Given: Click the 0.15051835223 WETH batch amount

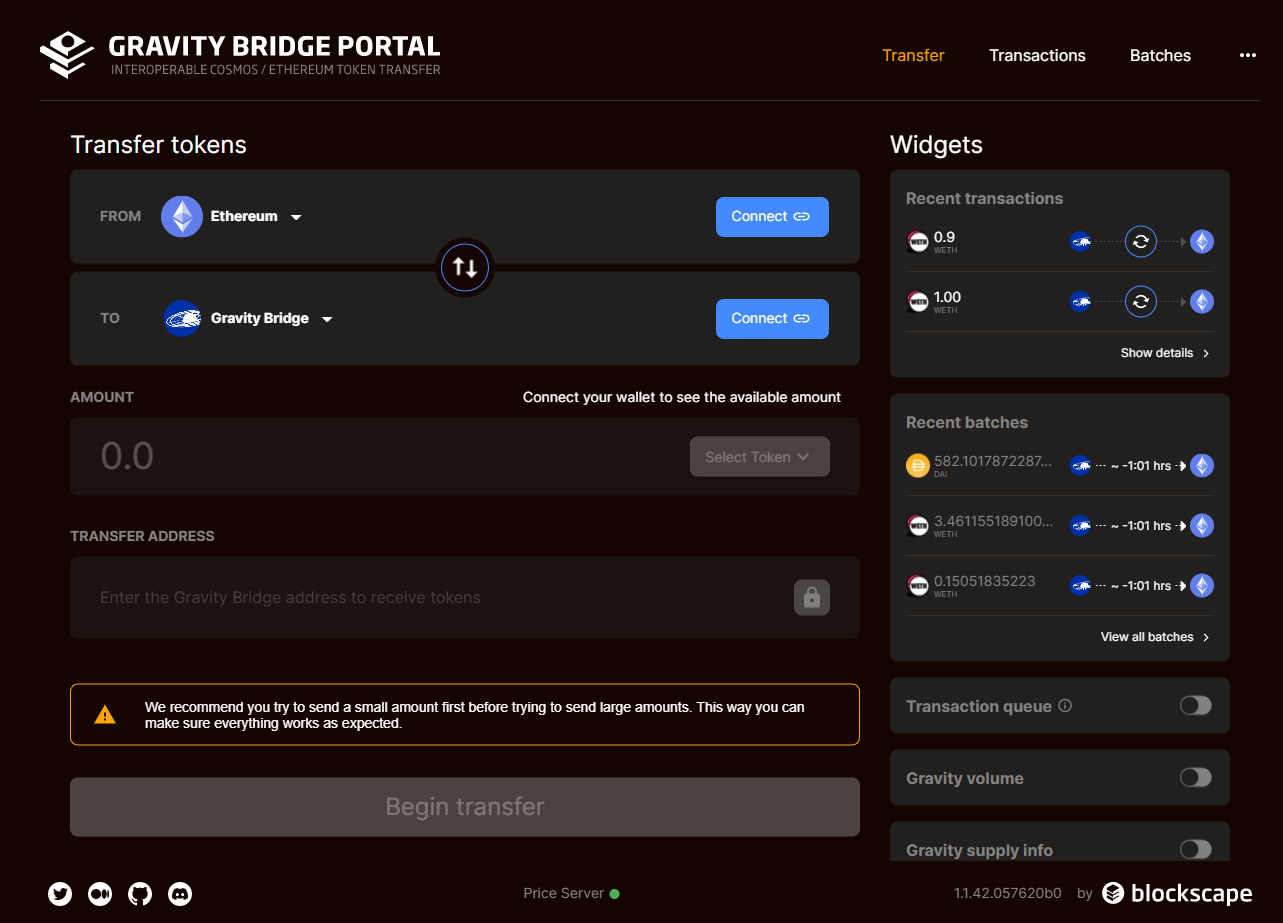Looking at the screenshot, I should (x=984, y=582).
